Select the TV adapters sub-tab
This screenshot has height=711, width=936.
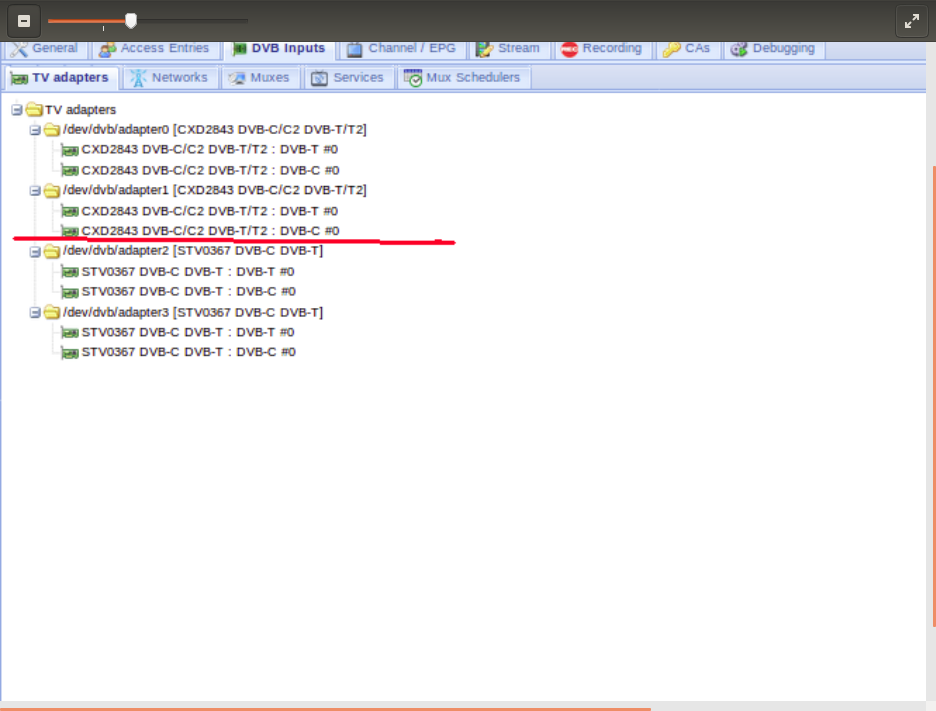61,78
